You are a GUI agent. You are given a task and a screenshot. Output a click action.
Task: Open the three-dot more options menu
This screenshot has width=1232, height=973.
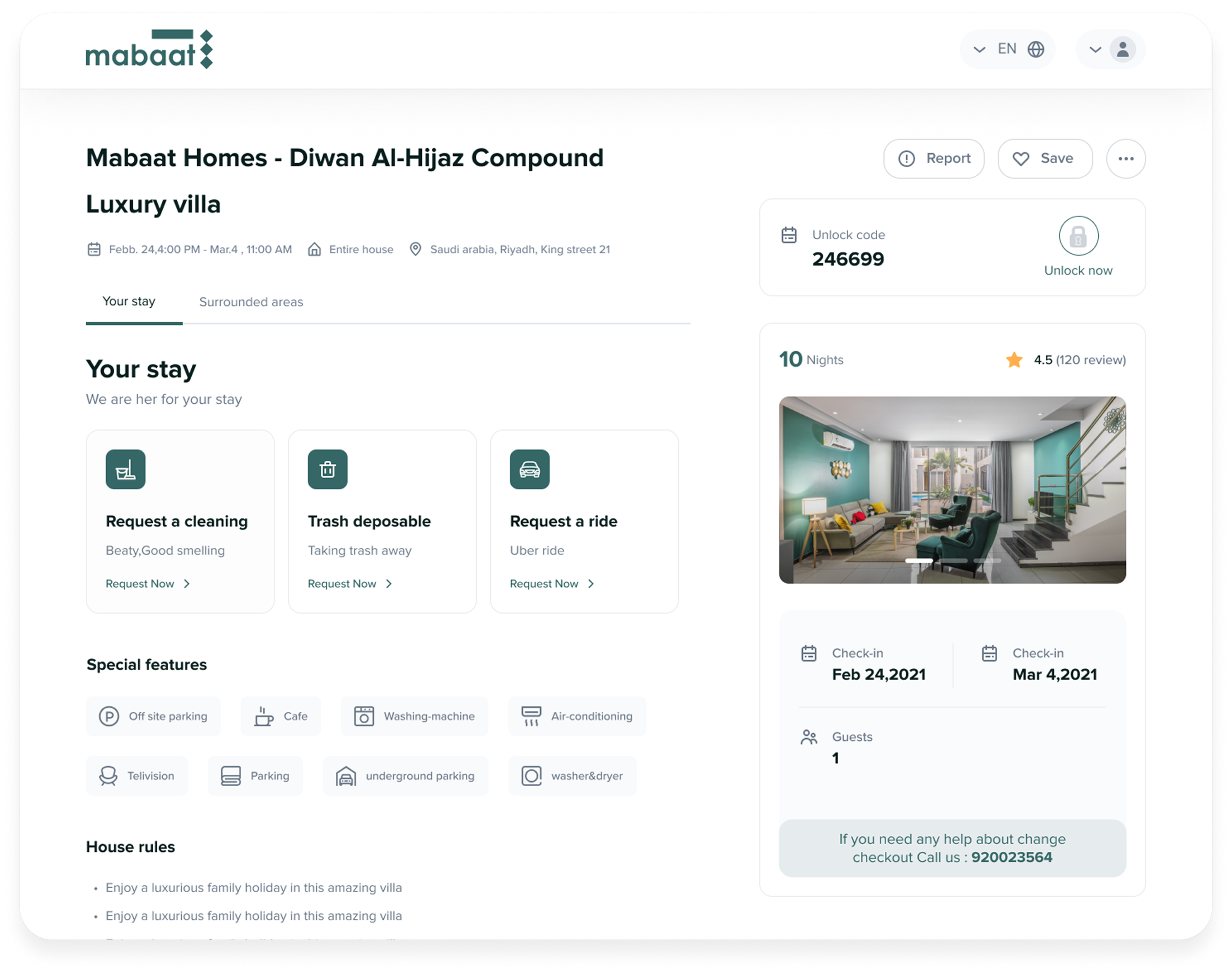[1126, 158]
